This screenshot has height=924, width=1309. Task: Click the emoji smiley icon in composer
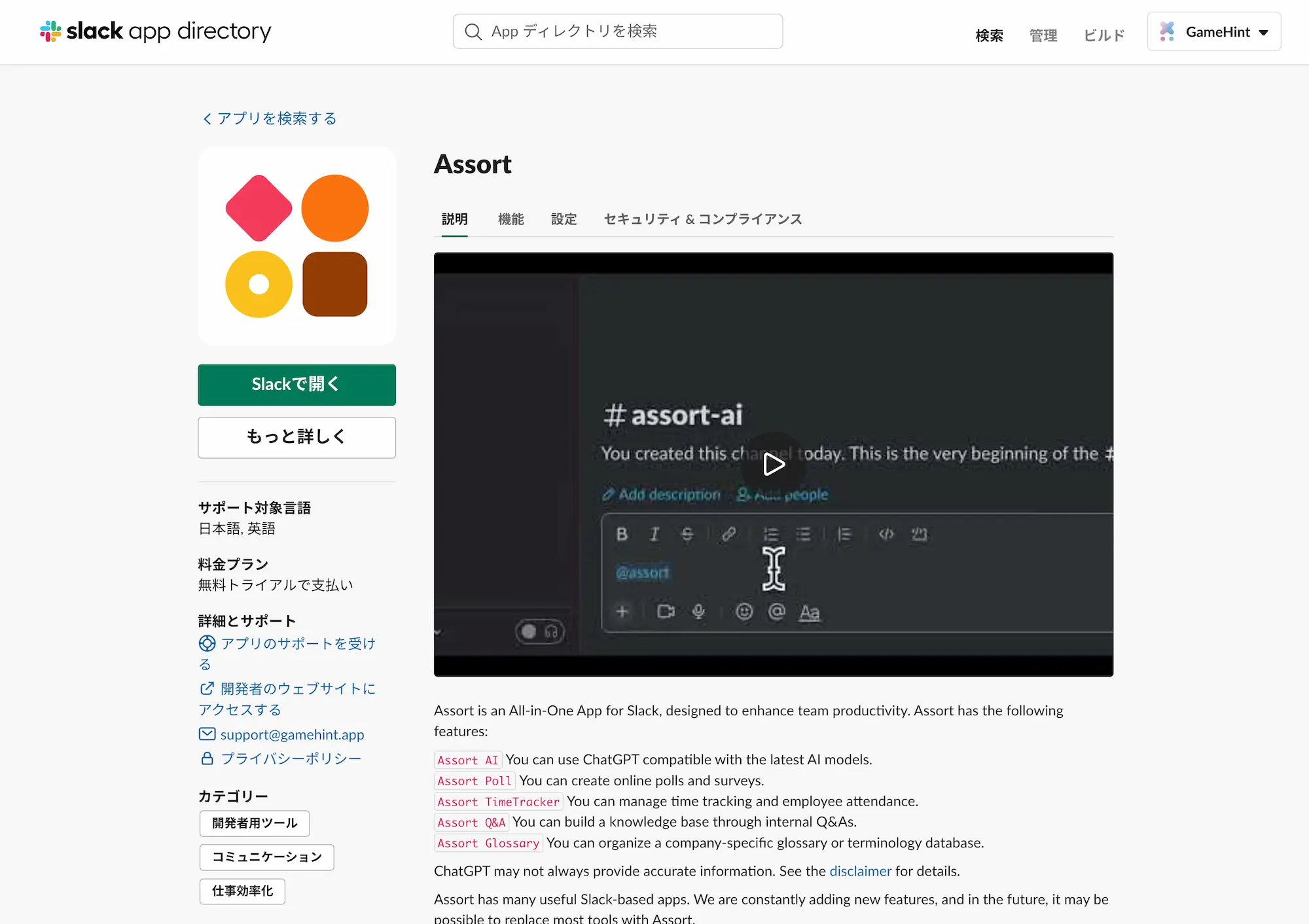744,611
